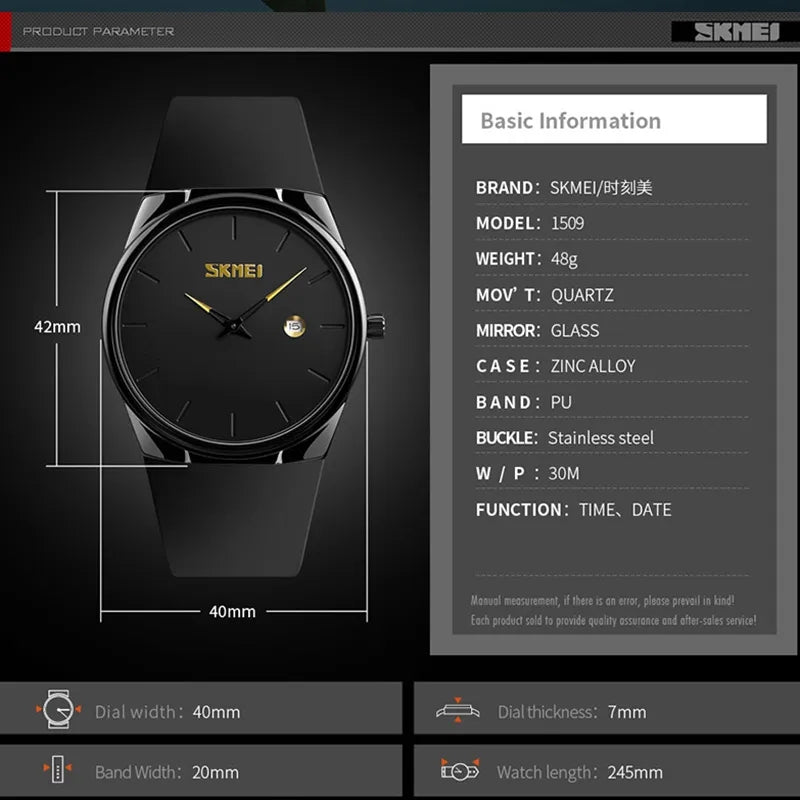Click the 42mm height measurement label
800x800 pixels.
57,327
